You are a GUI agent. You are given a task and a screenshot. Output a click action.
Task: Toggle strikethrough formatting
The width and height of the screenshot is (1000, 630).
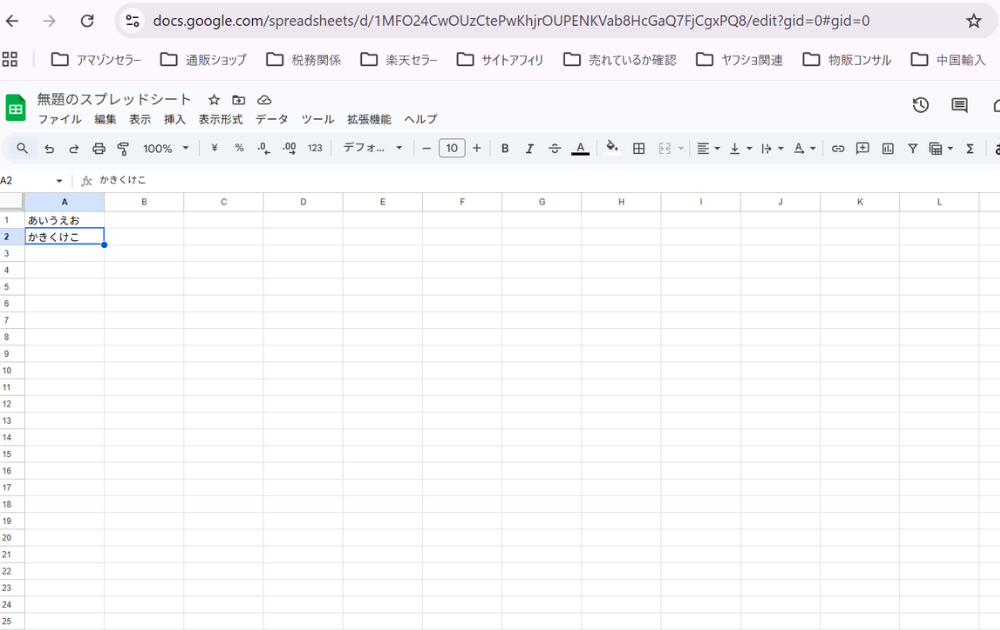pos(555,148)
